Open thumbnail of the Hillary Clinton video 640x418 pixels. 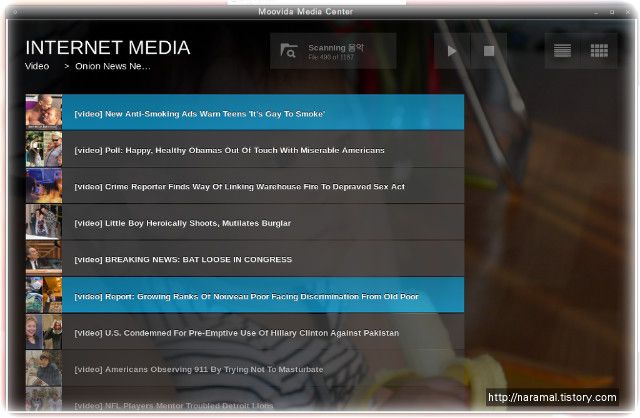44,332
